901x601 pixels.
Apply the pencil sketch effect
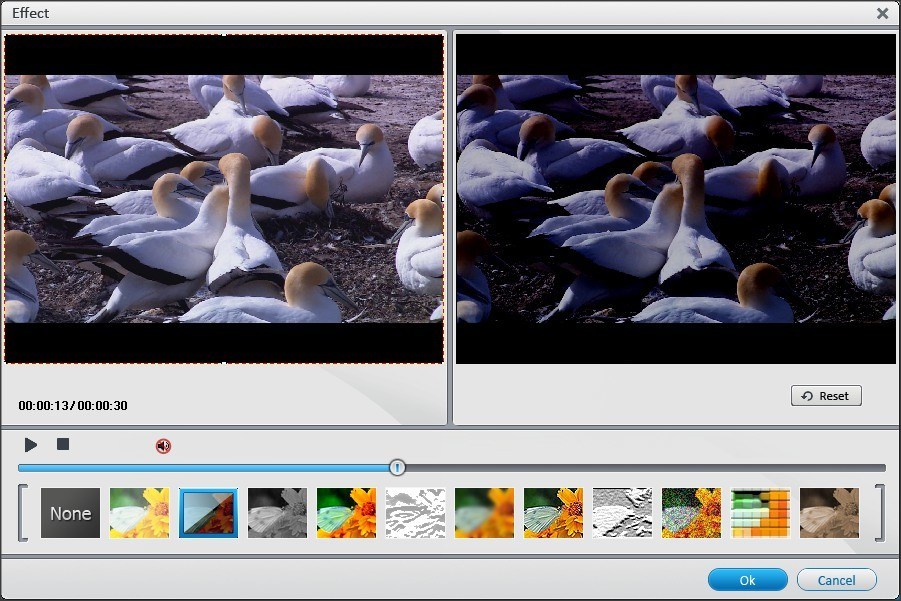tap(414, 513)
